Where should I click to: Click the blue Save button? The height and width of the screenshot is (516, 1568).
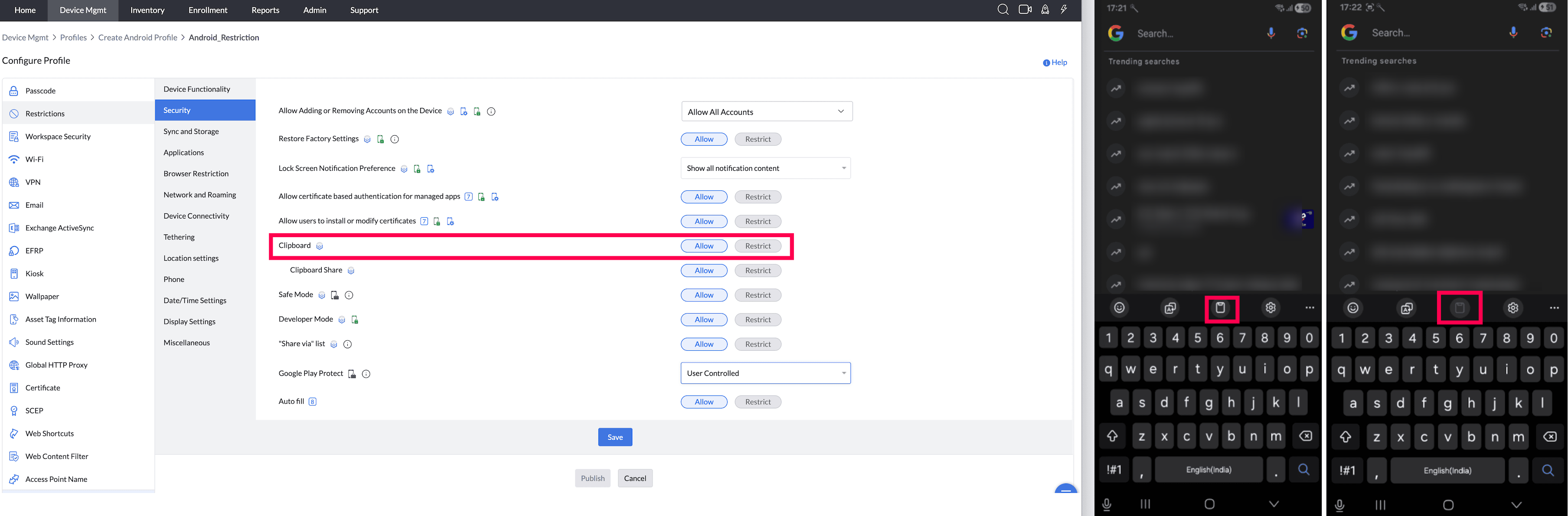[x=615, y=437]
